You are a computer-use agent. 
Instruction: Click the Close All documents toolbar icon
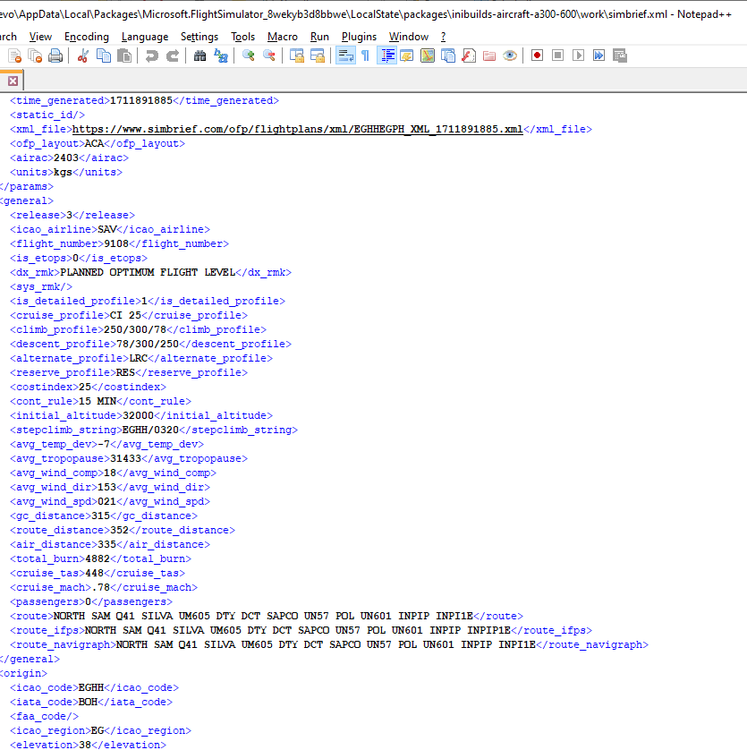point(35,56)
